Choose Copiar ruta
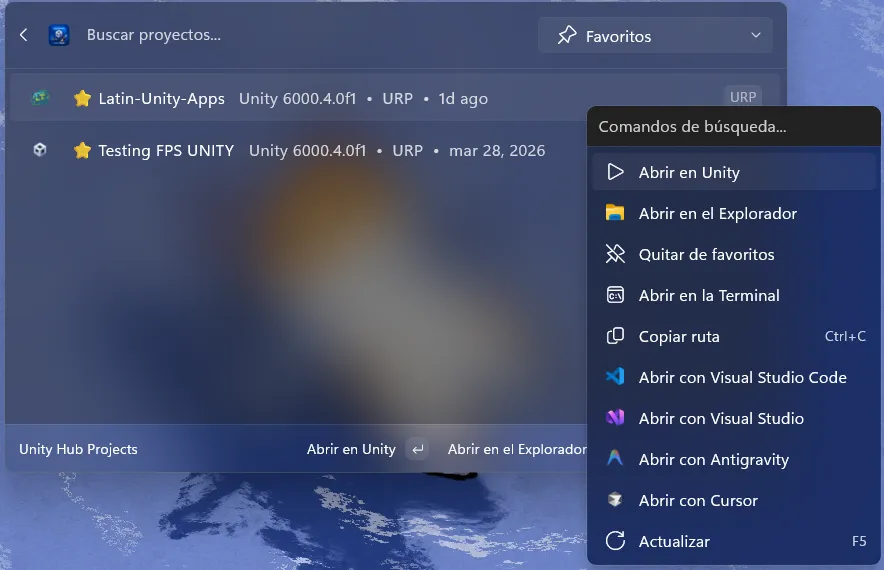 tap(733, 336)
